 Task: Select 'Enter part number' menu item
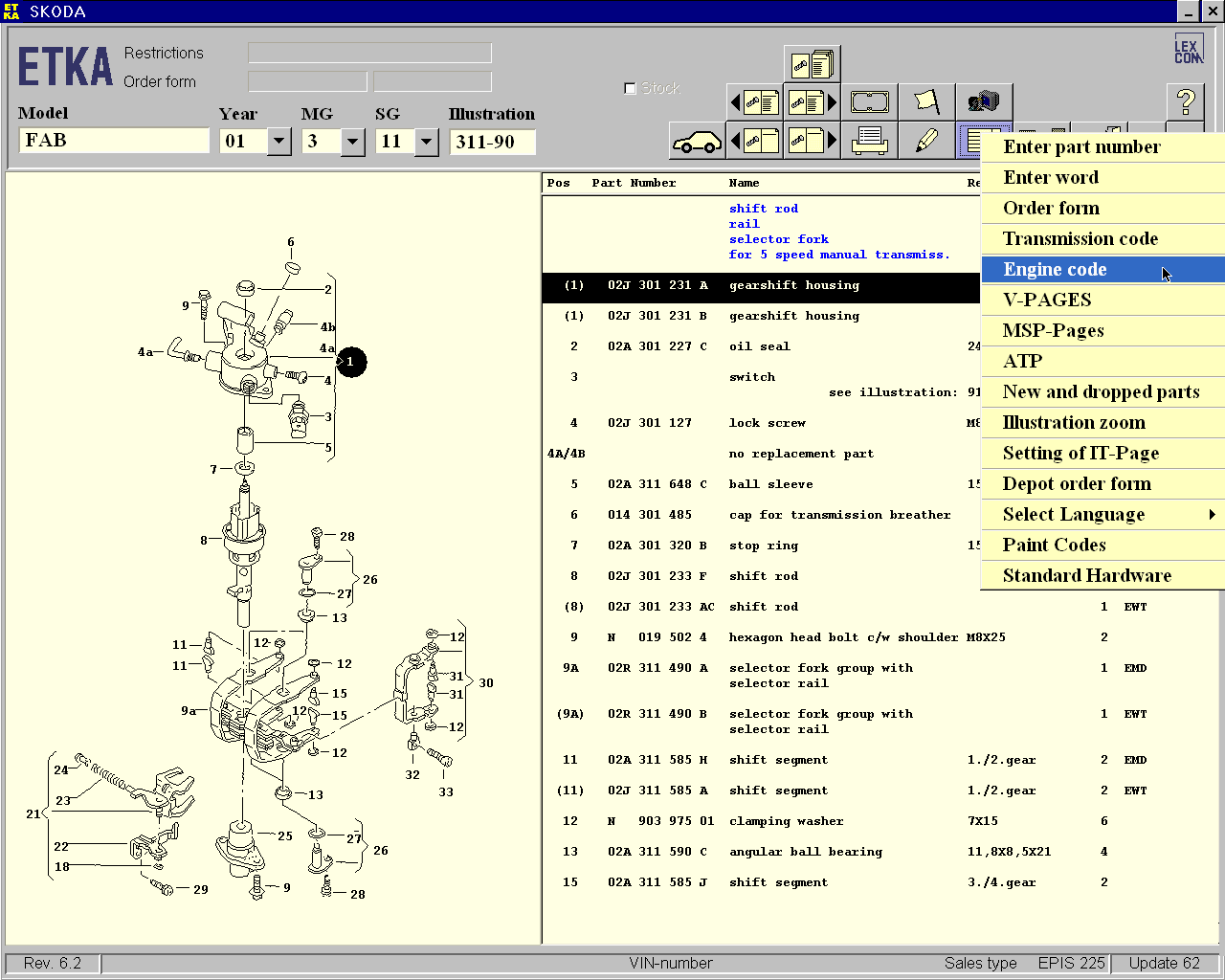click(1103, 146)
